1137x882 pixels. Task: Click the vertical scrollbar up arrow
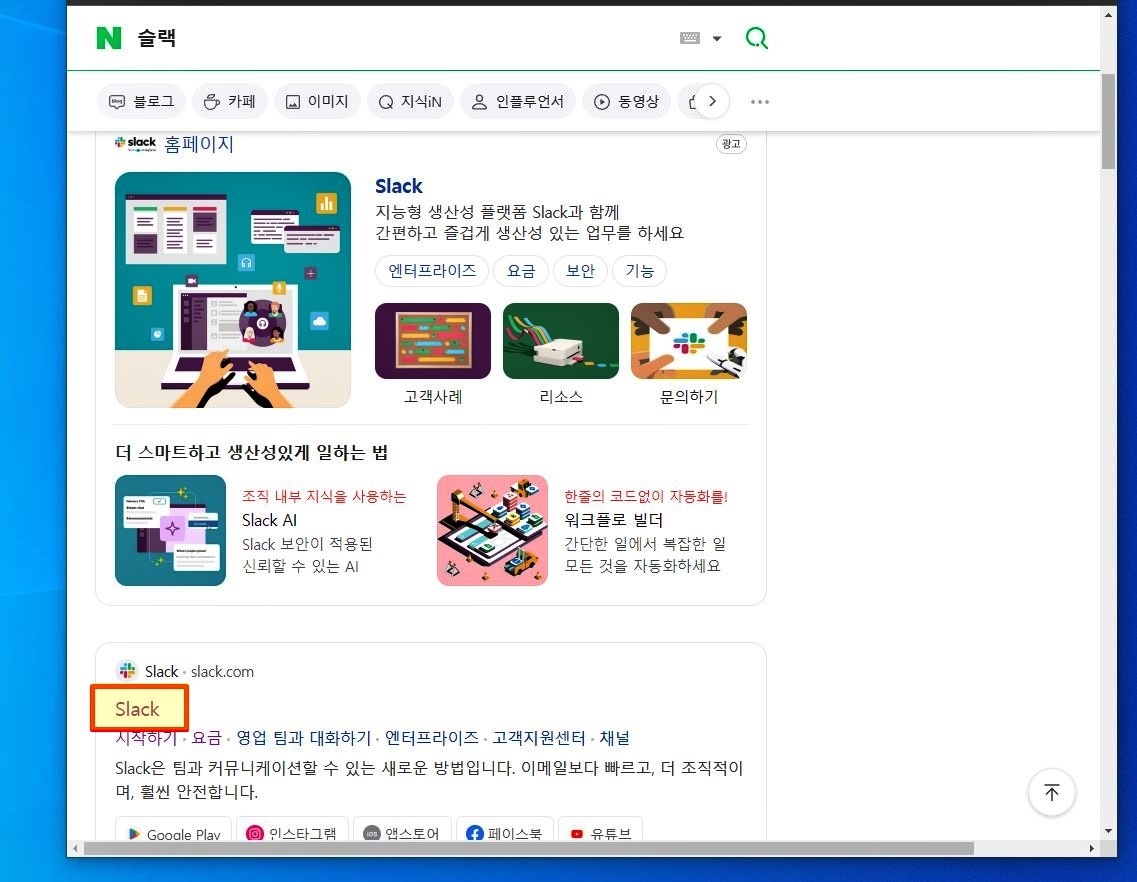1108,15
